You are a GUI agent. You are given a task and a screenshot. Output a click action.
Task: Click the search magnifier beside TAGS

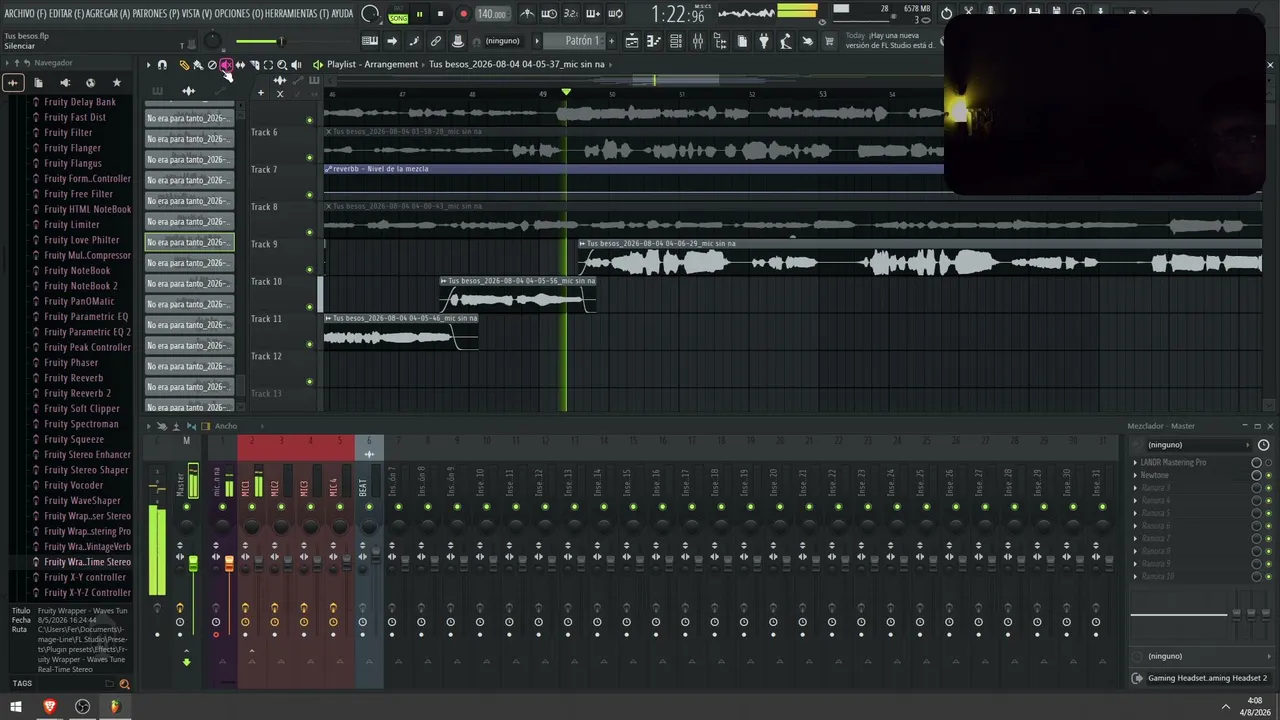pos(125,684)
